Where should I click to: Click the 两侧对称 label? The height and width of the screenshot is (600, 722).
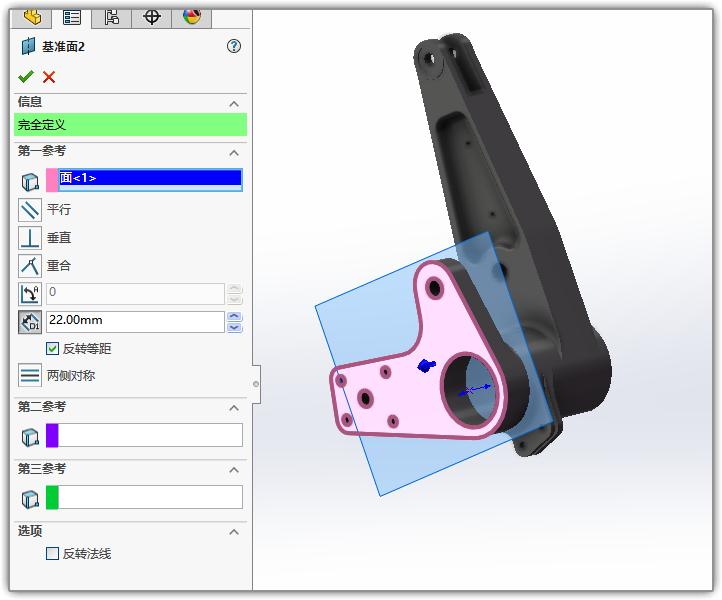click(x=71, y=376)
